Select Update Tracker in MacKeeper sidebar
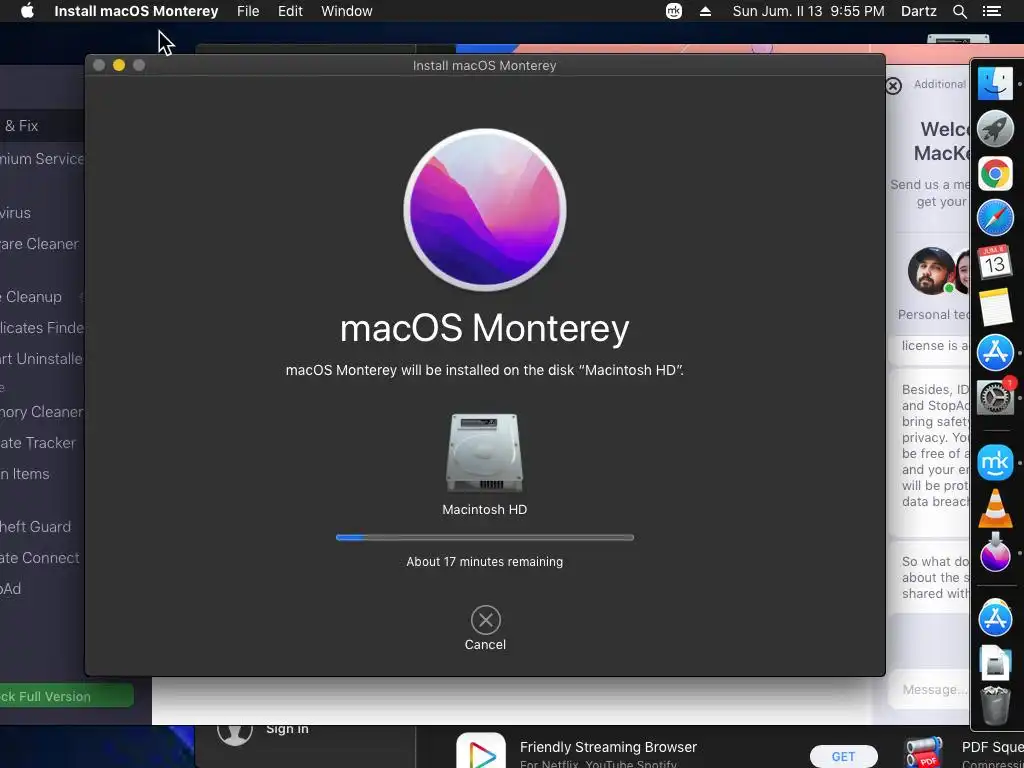Viewport: 1024px width, 768px height. tap(38, 443)
